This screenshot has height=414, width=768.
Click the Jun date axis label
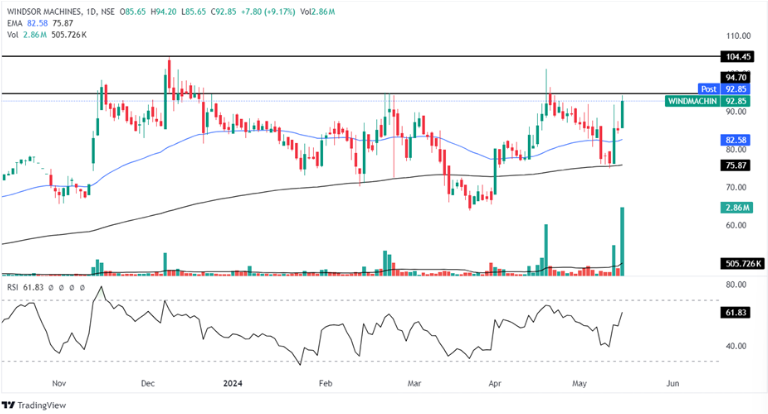(672, 383)
